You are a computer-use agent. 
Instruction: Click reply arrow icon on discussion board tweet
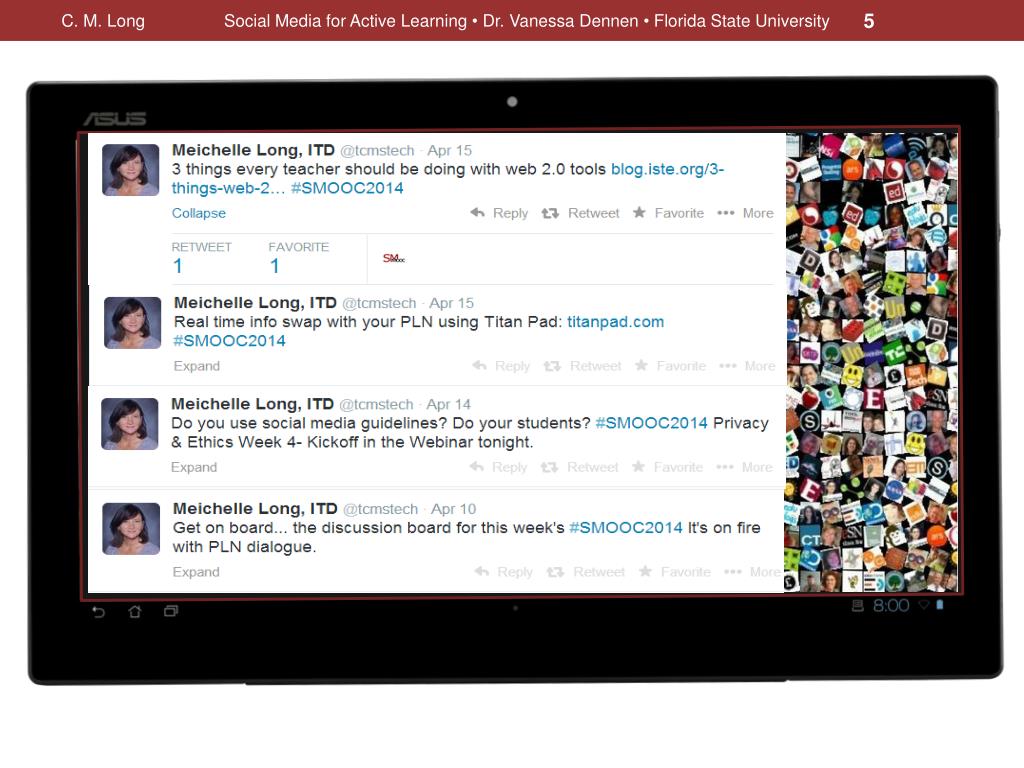coord(481,571)
